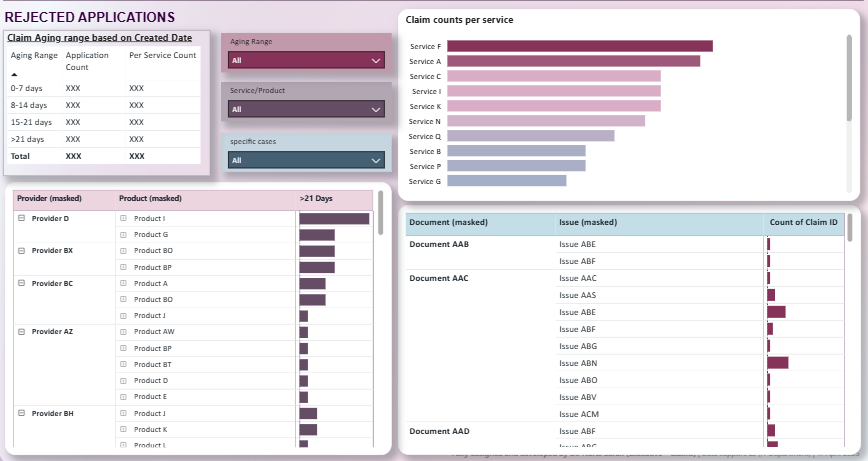
Task: Sort by Aging Range column header
Action: (34, 55)
